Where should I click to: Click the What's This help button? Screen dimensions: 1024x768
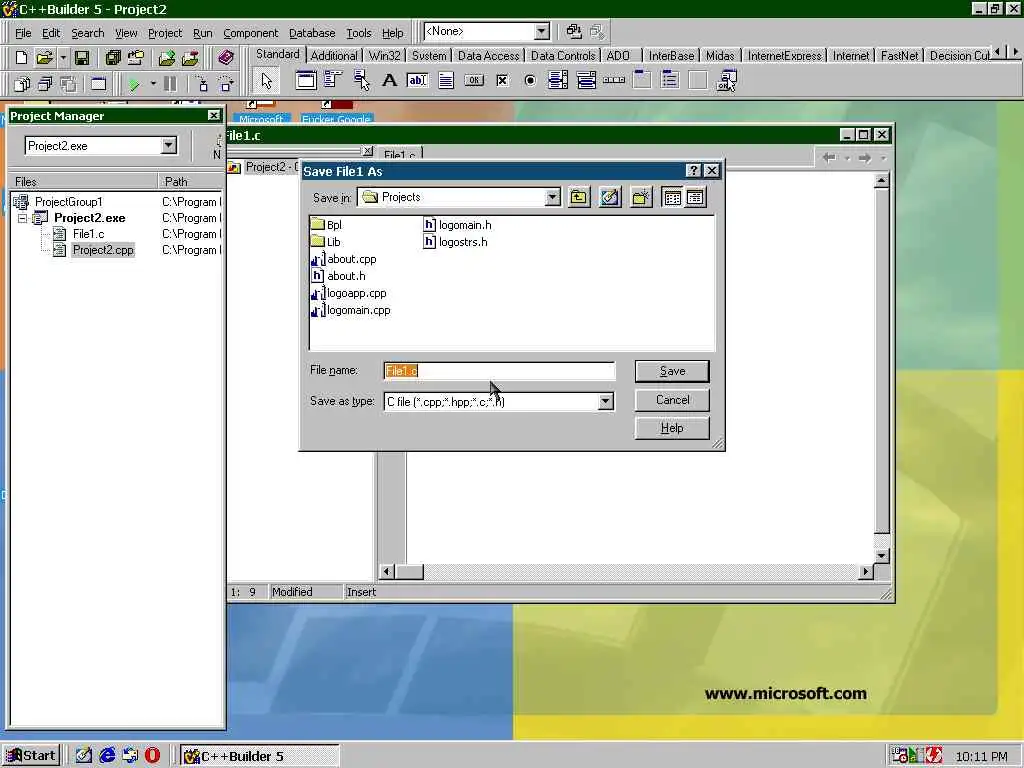pos(694,171)
